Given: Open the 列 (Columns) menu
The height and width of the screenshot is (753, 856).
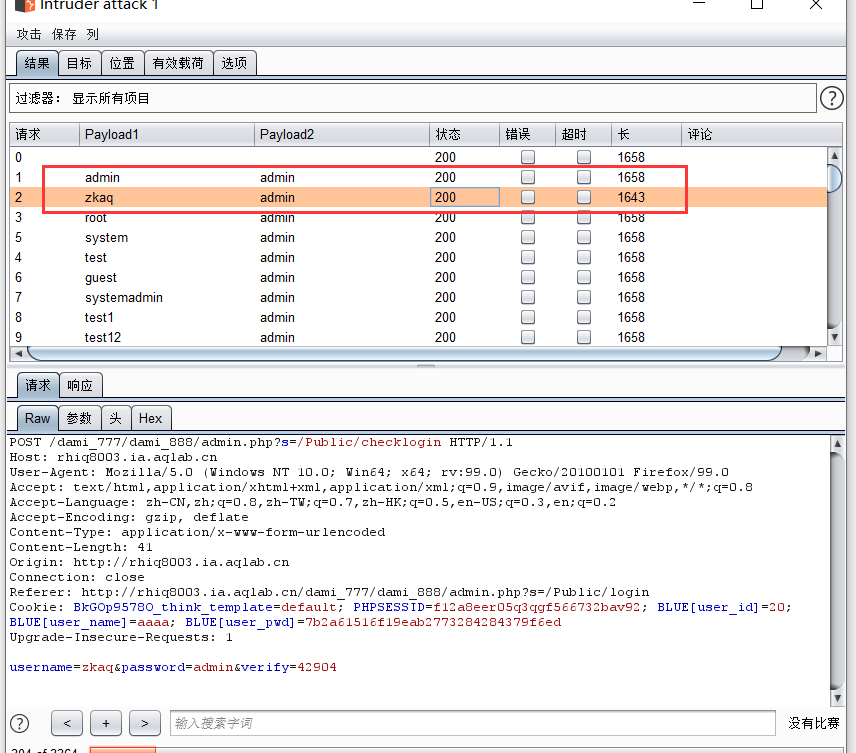Looking at the screenshot, I should point(92,34).
